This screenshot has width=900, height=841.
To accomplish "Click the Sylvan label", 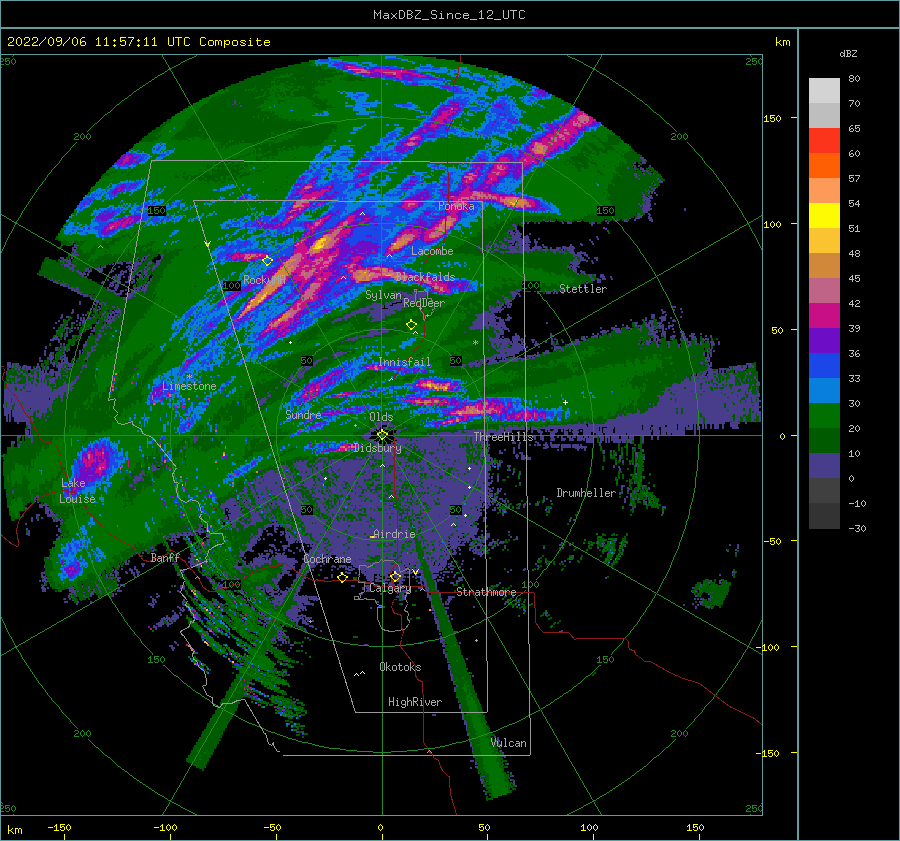I will coord(383,295).
